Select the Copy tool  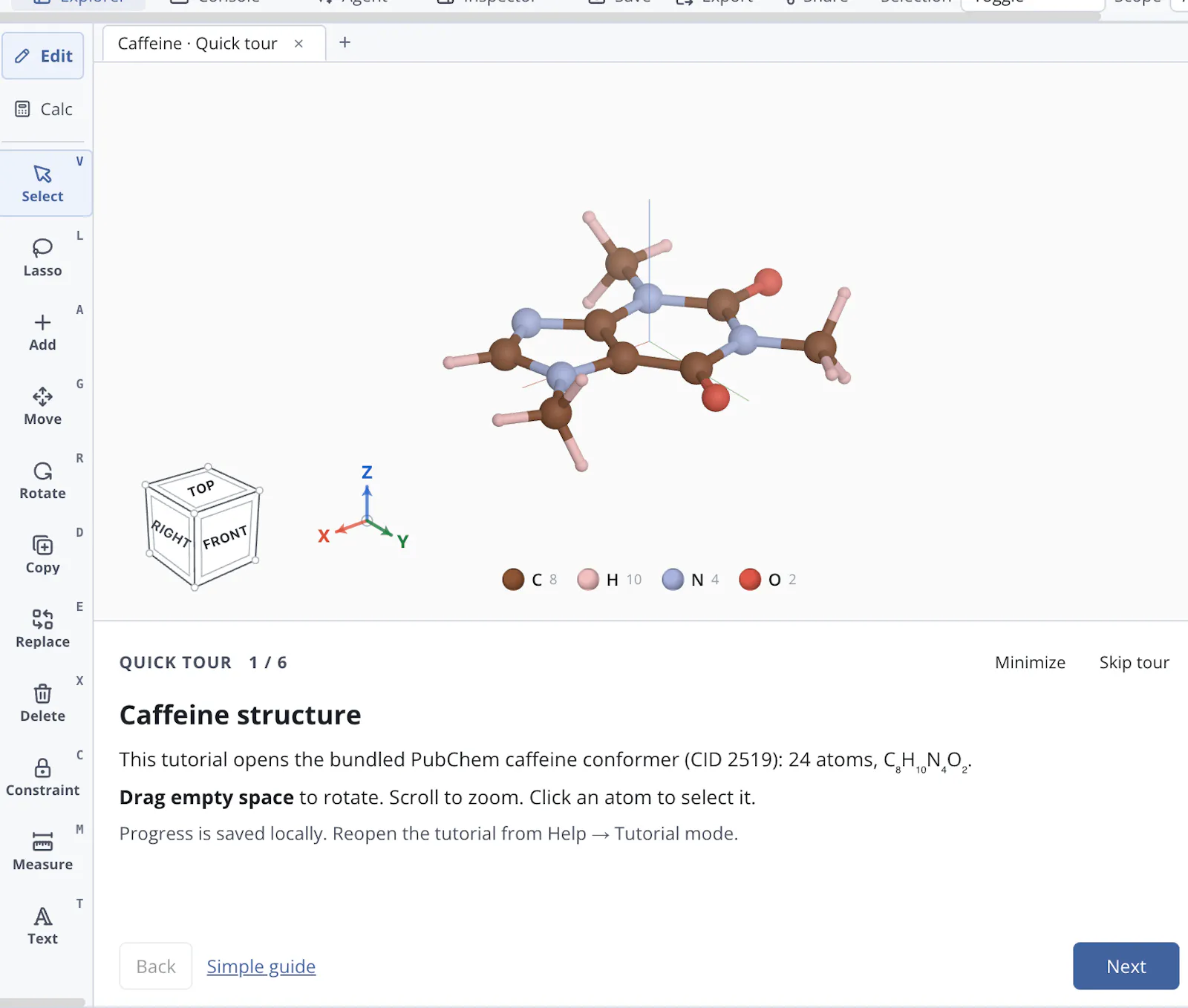pos(45,554)
